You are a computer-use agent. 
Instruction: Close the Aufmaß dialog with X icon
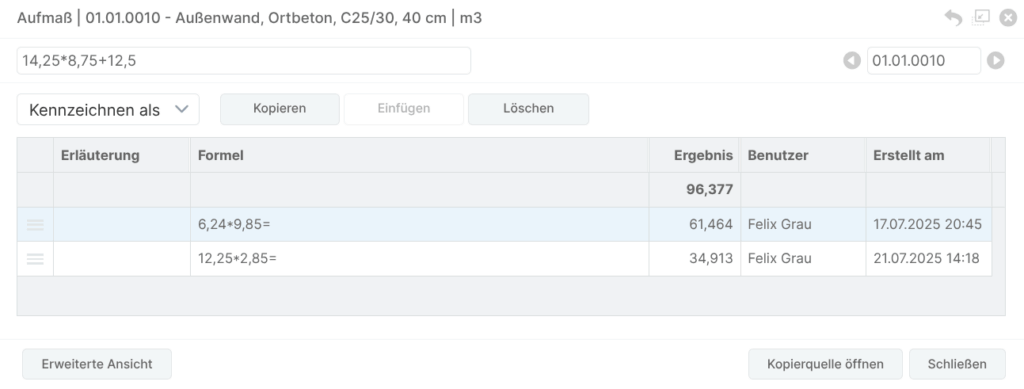pyautogui.click(x=1008, y=18)
